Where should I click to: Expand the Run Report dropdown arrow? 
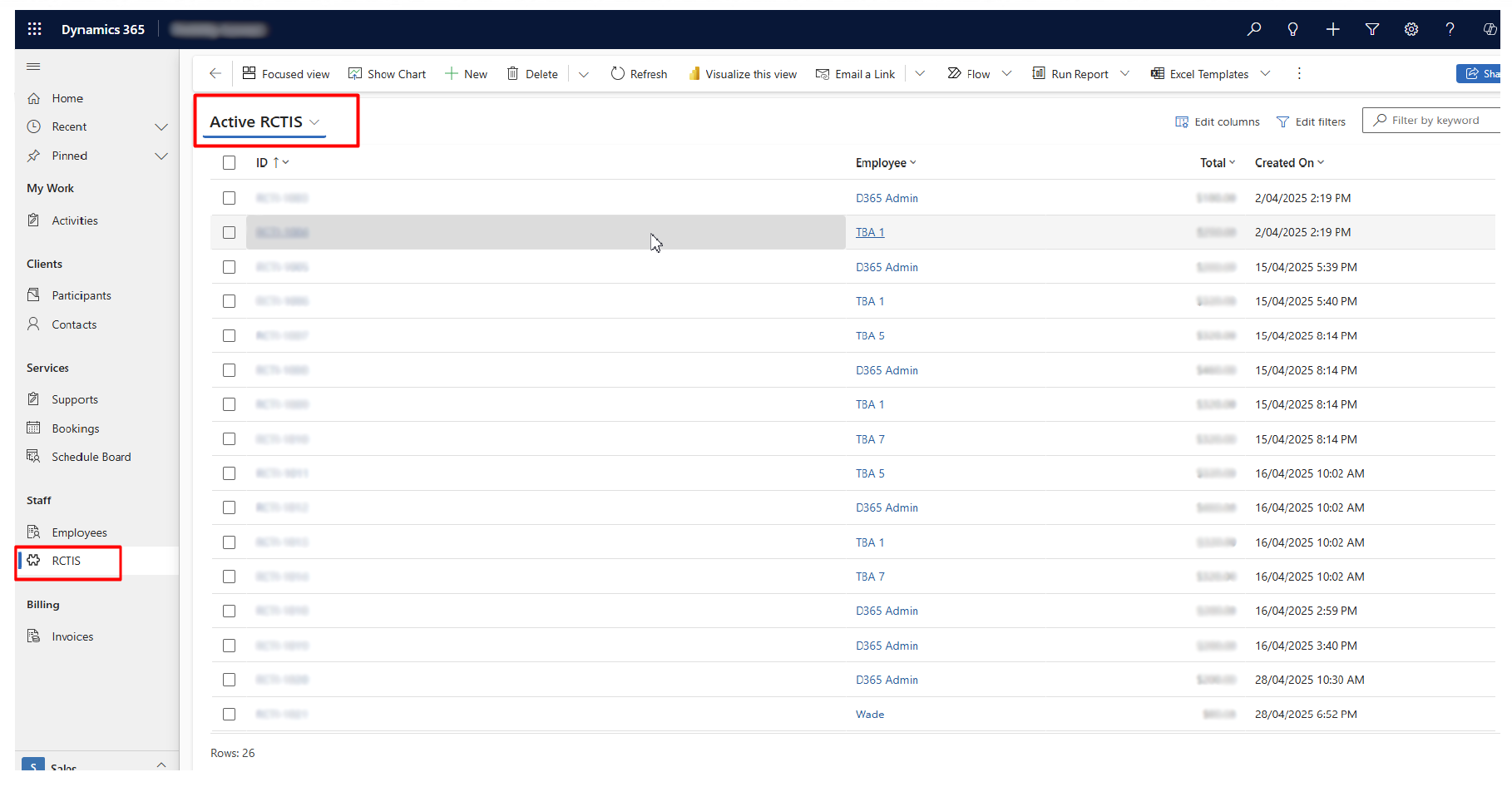[x=1124, y=73]
